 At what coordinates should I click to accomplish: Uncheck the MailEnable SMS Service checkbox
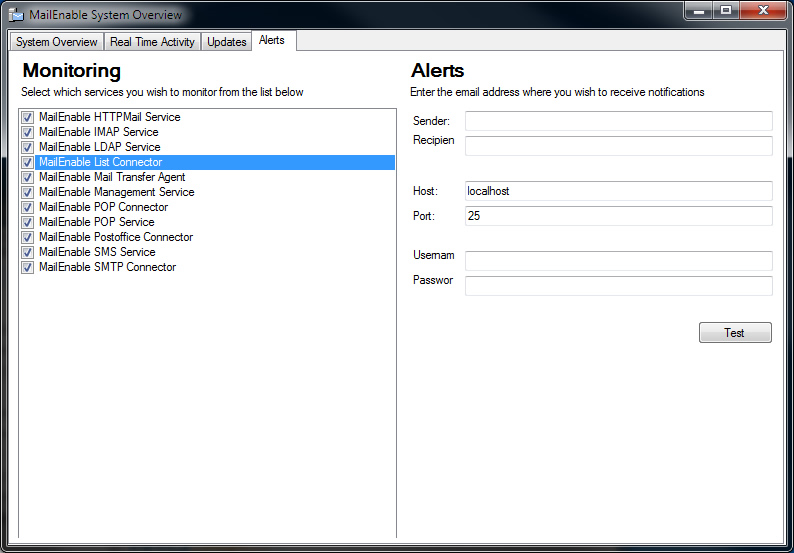pyautogui.click(x=27, y=252)
